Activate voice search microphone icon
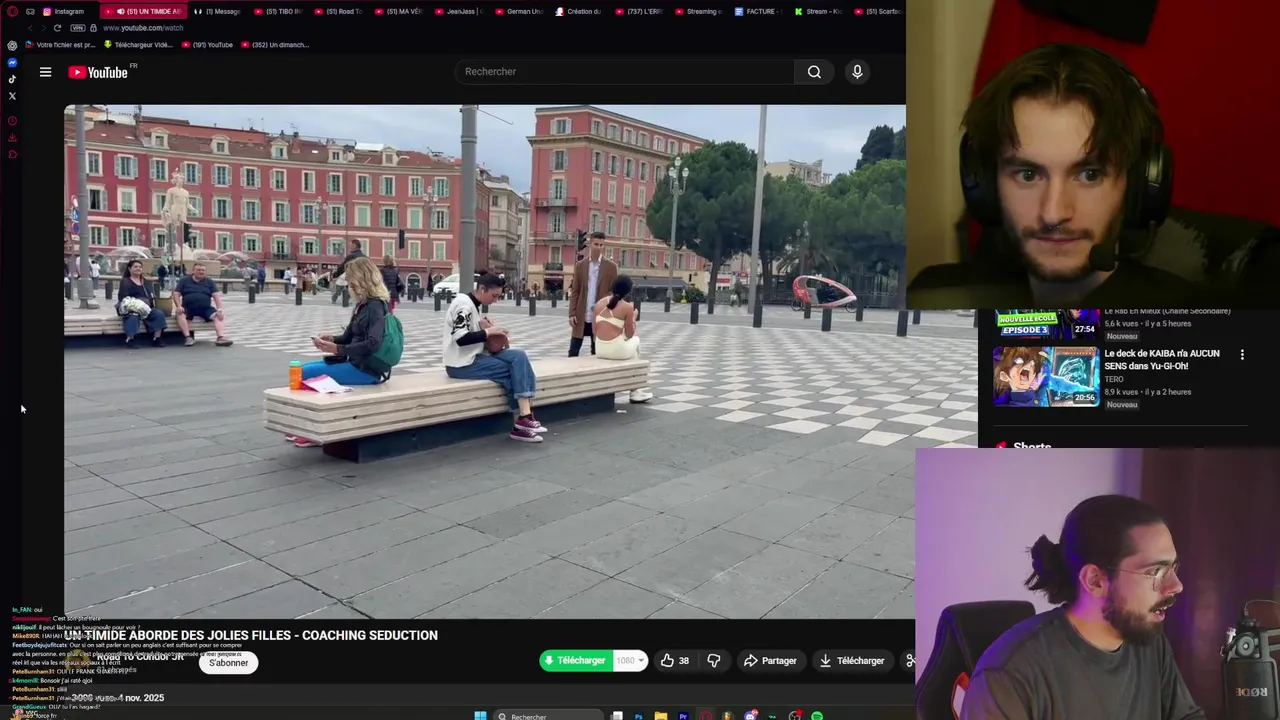Image resolution: width=1280 pixels, height=720 pixels. point(857,72)
